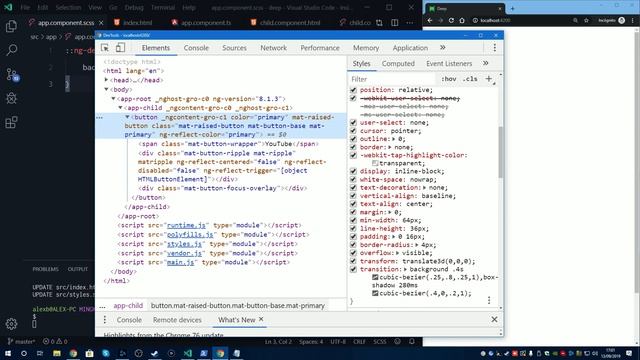Toggle the text-align: center checkbox
Screen dimensions: 640x360
353,204
